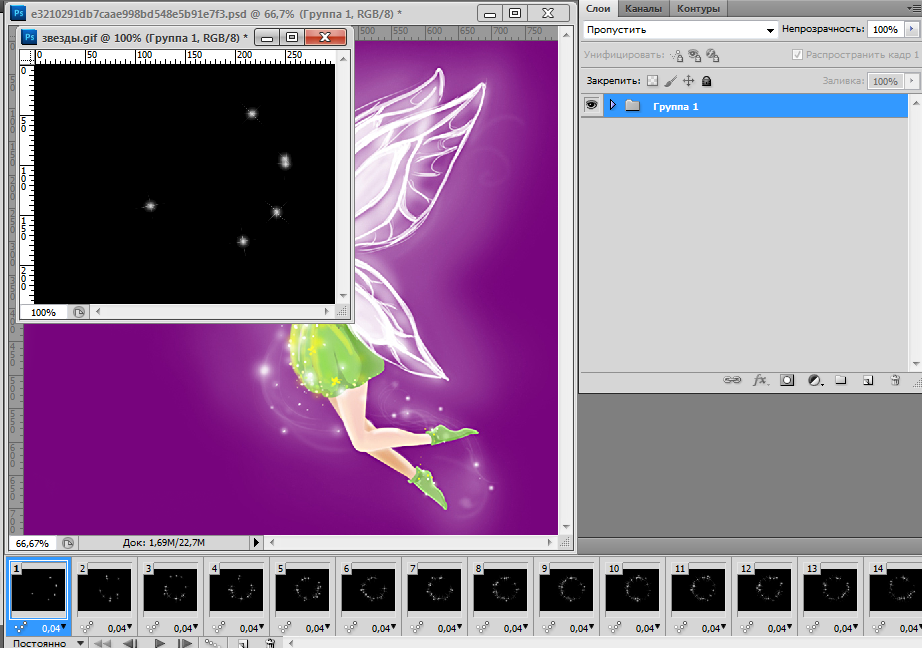Image resolution: width=922 pixels, height=648 pixels.
Task: Select animation frame 2 thumbnail
Action: 105,590
